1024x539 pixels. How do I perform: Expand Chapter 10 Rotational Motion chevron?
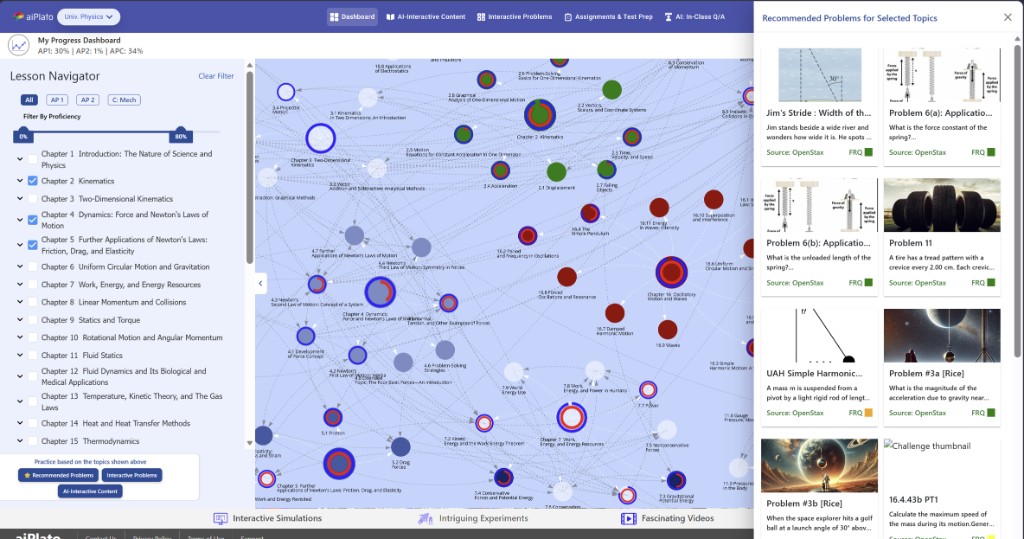[x=20, y=337]
